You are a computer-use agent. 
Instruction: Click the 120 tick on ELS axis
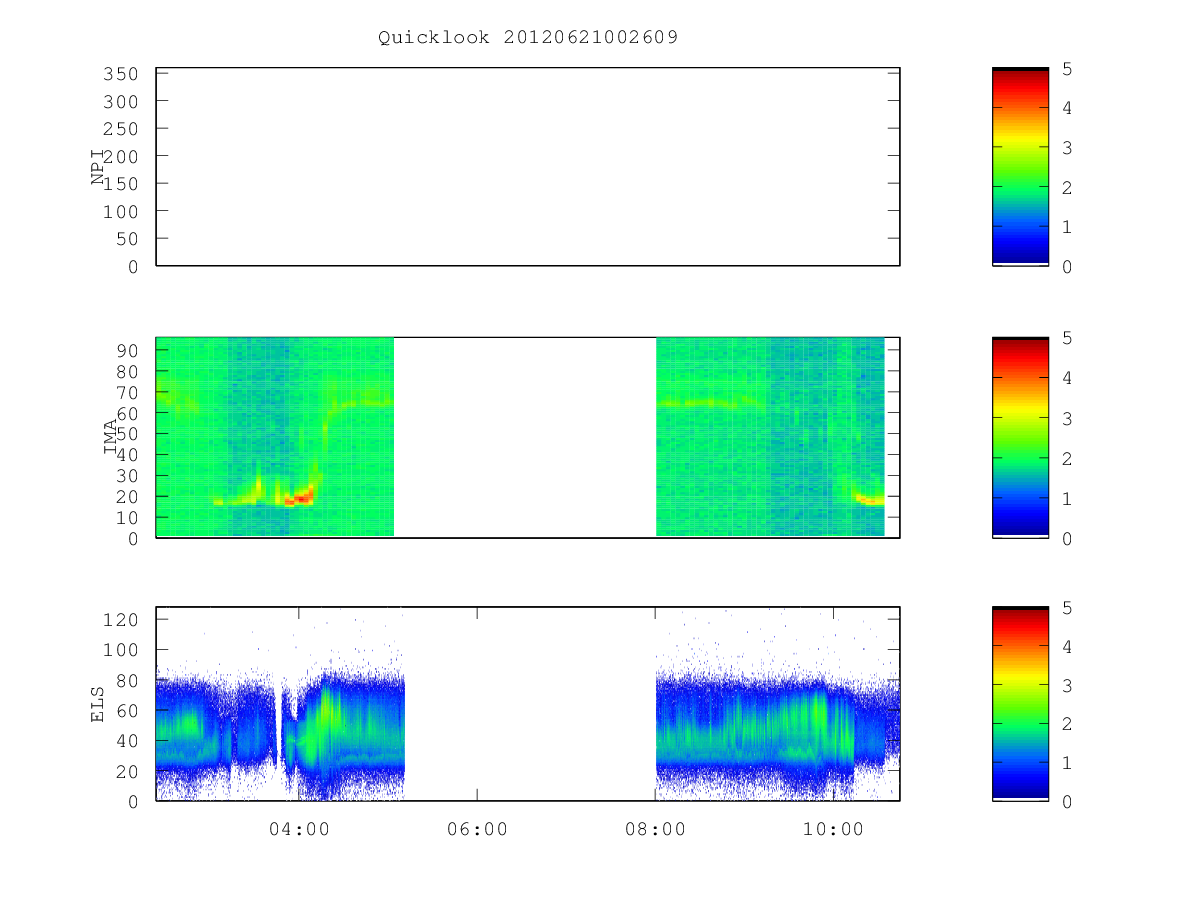coord(119,620)
